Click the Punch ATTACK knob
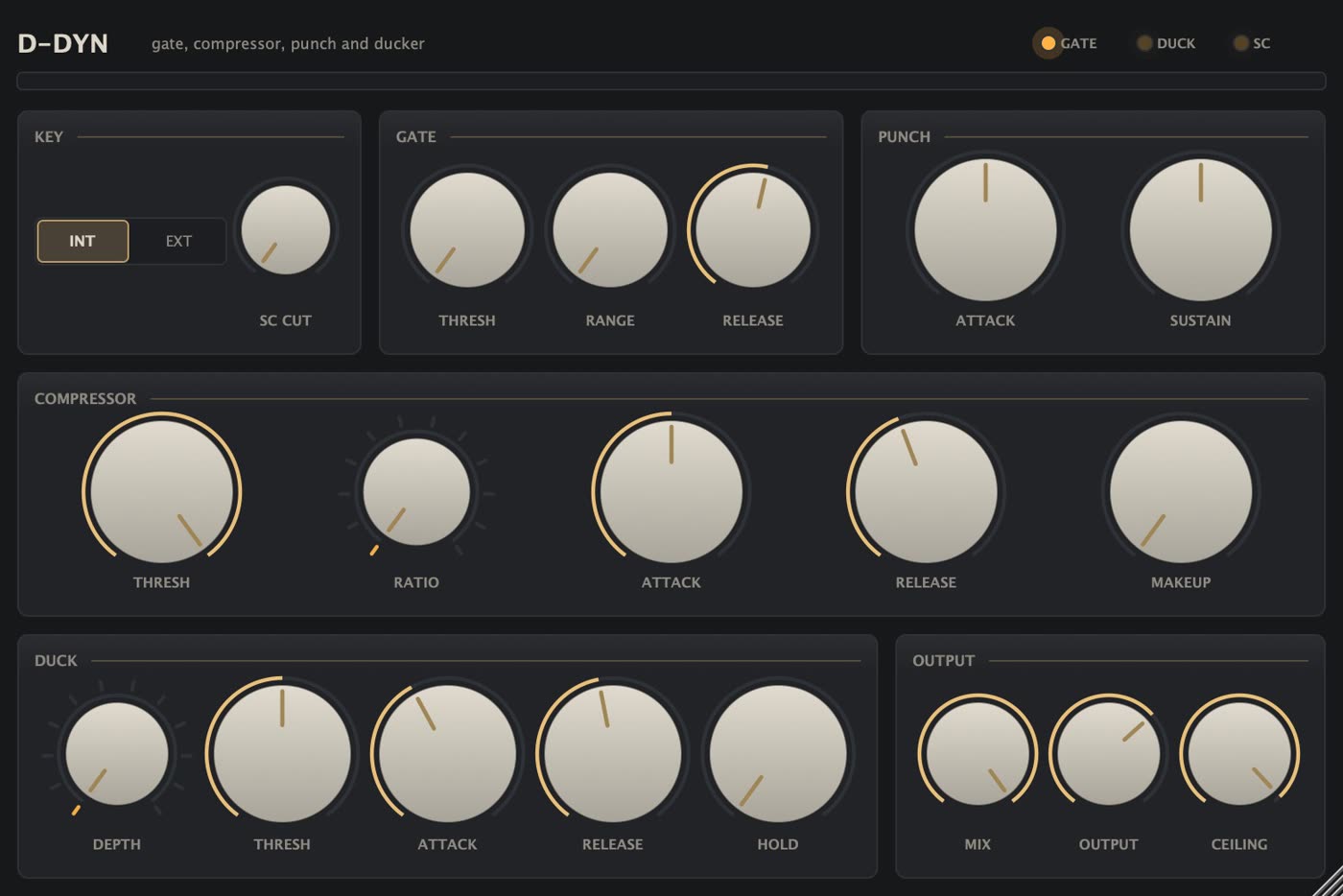This screenshot has height=896, width=1343. (985, 230)
